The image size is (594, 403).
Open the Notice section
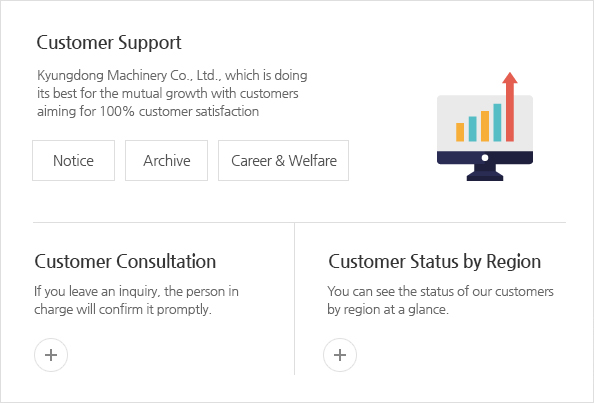(73, 161)
